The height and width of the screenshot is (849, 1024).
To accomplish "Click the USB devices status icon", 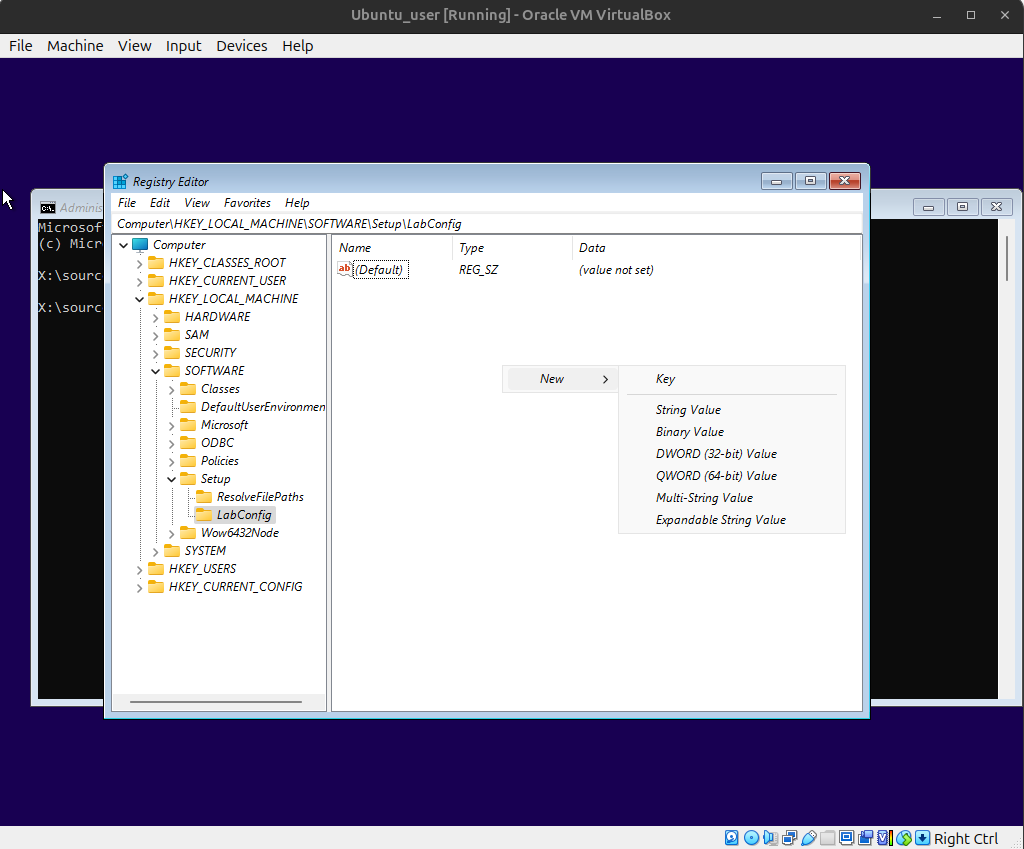I will pos(808,838).
